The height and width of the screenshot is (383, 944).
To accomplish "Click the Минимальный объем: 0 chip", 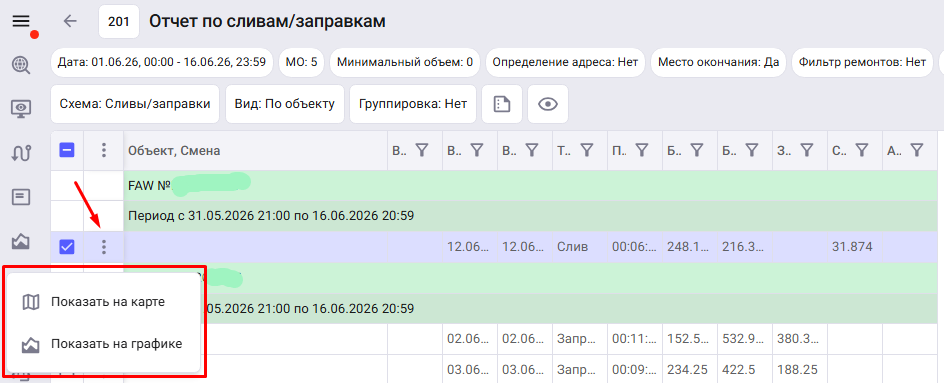I will (405, 62).
